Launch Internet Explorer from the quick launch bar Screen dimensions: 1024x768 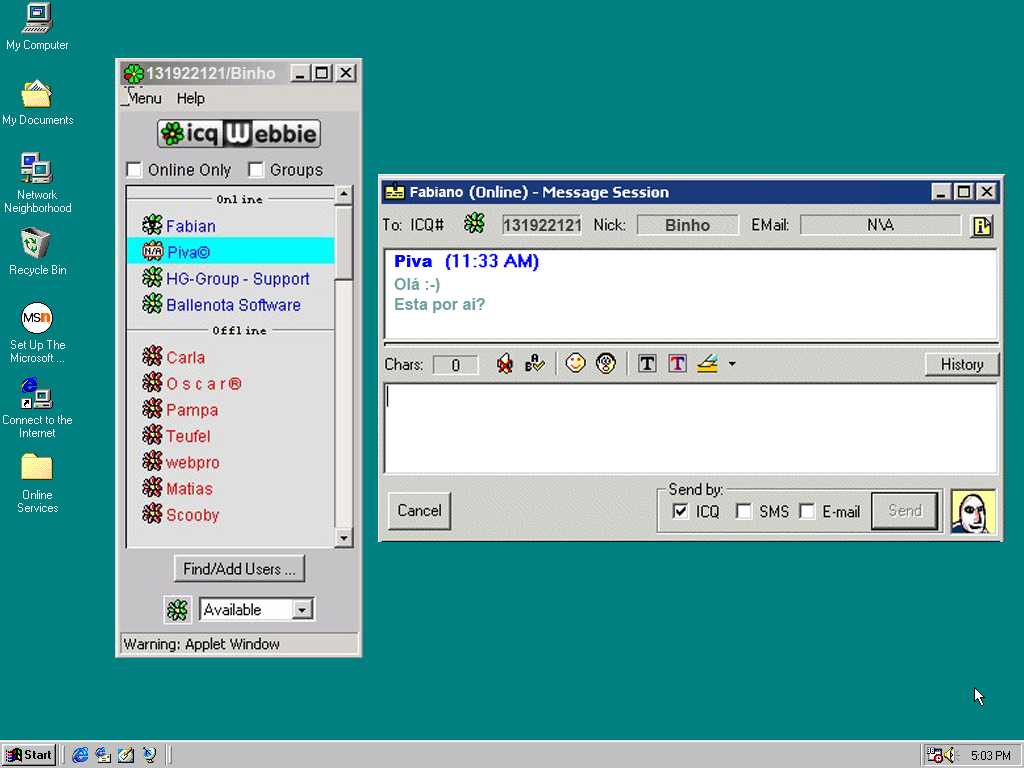click(x=80, y=755)
